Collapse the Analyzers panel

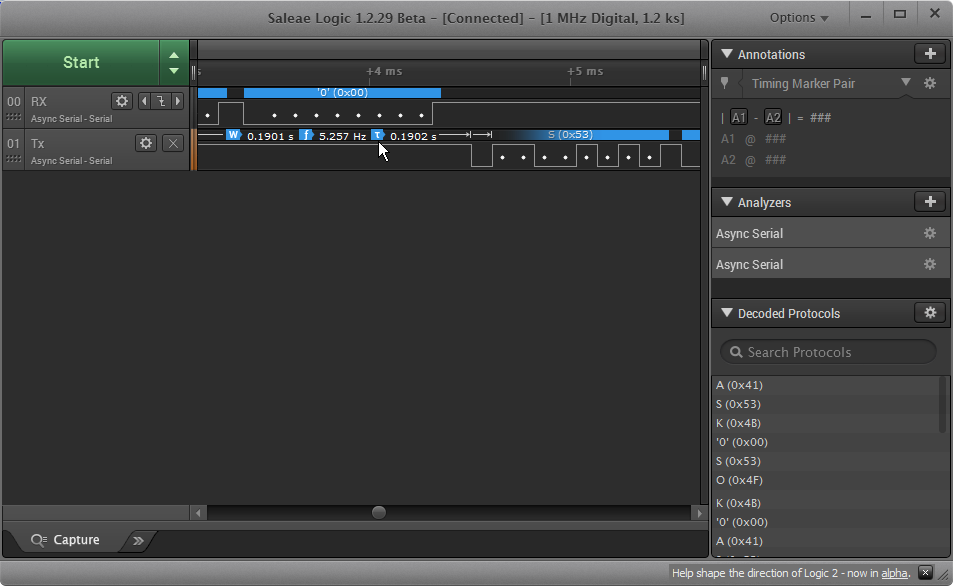[x=726, y=202]
